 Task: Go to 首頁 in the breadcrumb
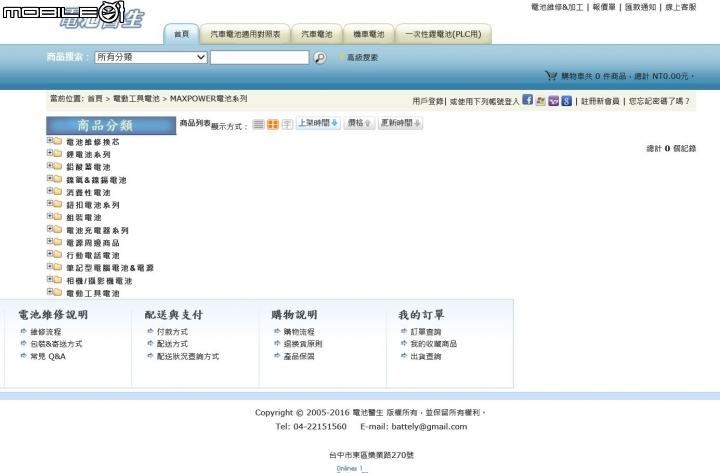pos(95,99)
